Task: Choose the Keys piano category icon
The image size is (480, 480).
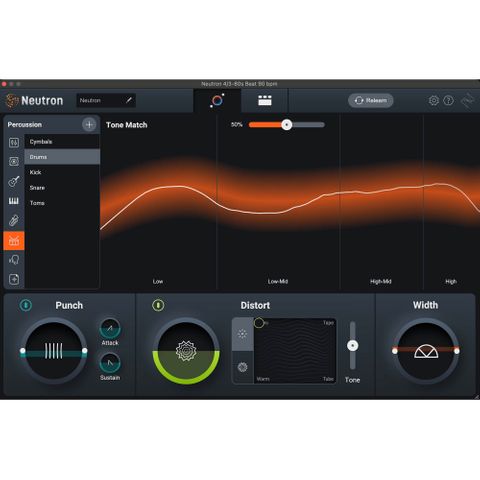Action: [x=14, y=201]
